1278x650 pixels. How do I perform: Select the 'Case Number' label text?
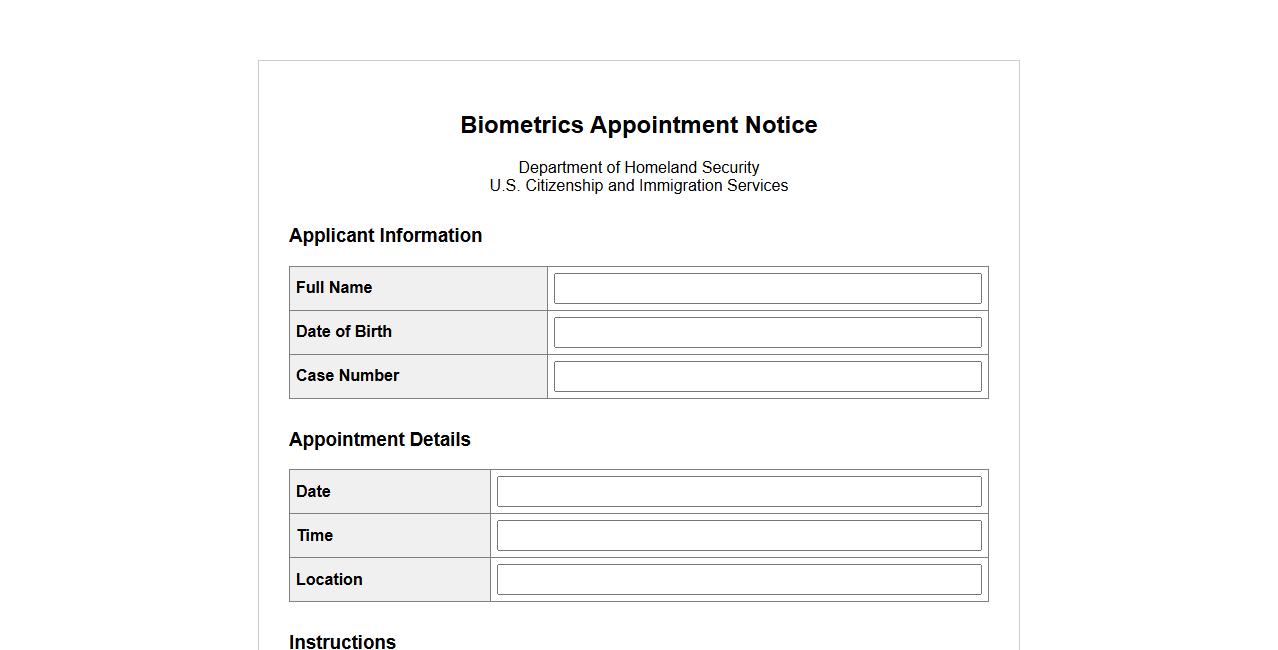pos(347,376)
